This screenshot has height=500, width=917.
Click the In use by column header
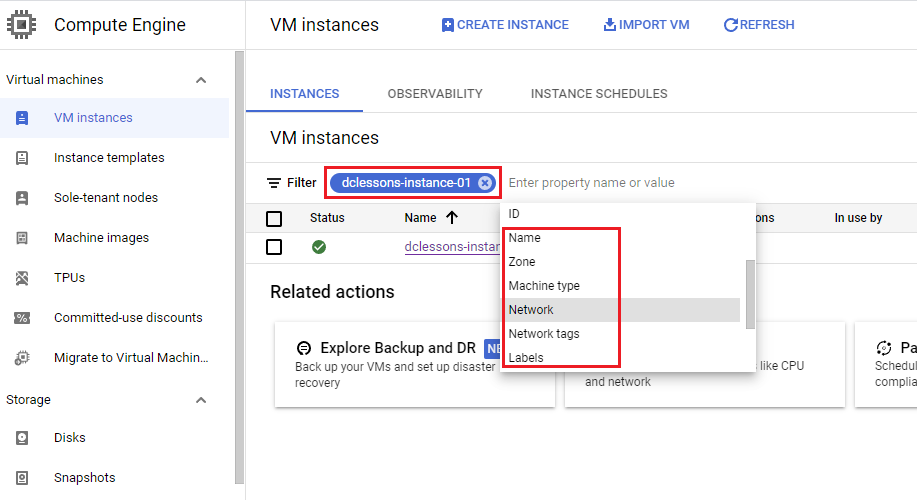click(x=858, y=218)
